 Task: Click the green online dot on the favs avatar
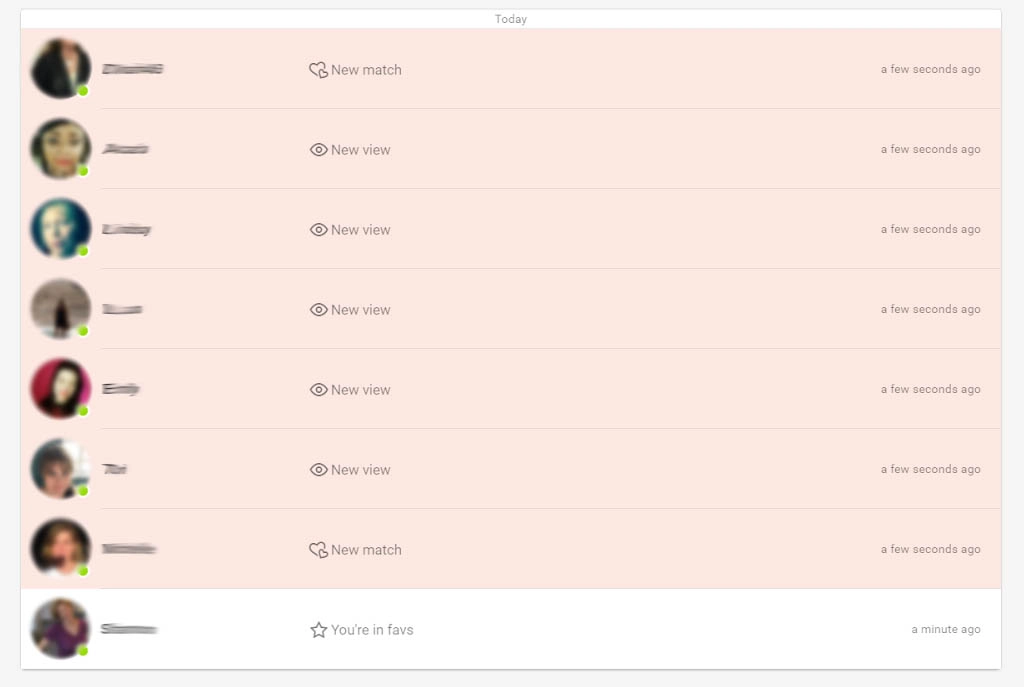(x=83, y=651)
